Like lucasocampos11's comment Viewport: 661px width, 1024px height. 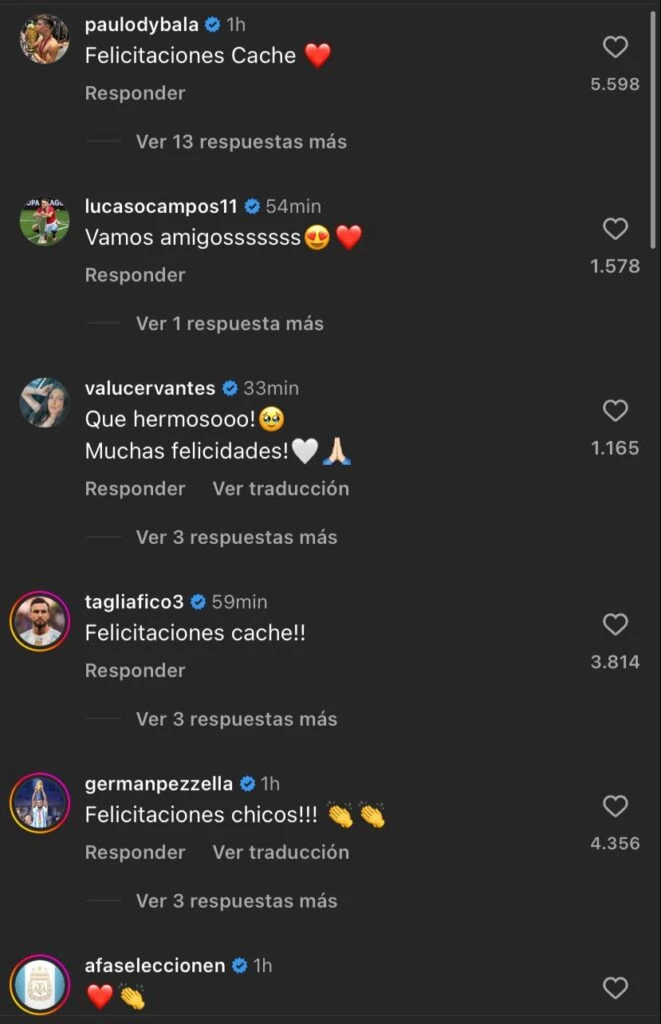tap(615, 229)
